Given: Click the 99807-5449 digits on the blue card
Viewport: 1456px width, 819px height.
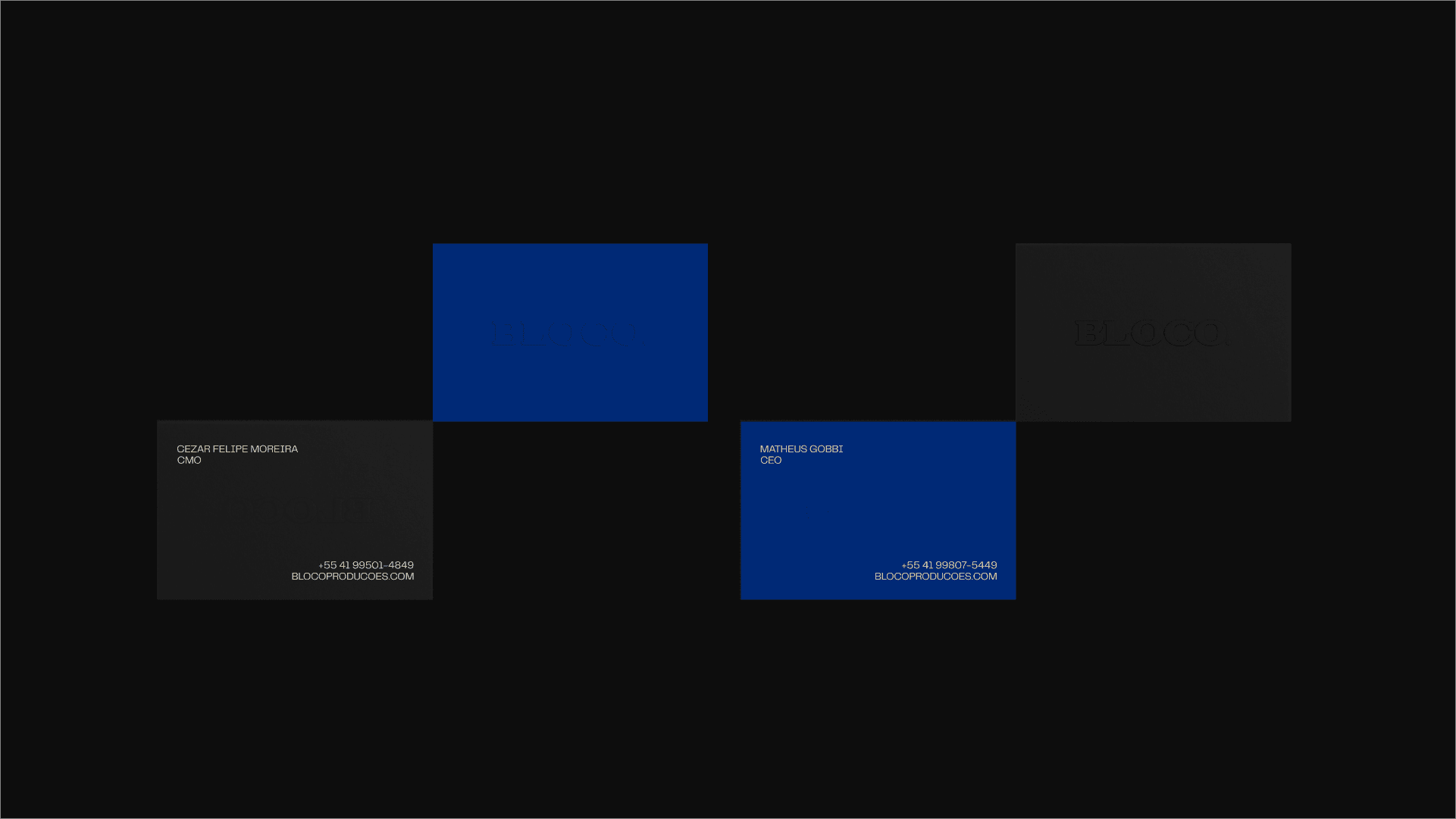Looking at the screenshot, I should pos(966,565).
